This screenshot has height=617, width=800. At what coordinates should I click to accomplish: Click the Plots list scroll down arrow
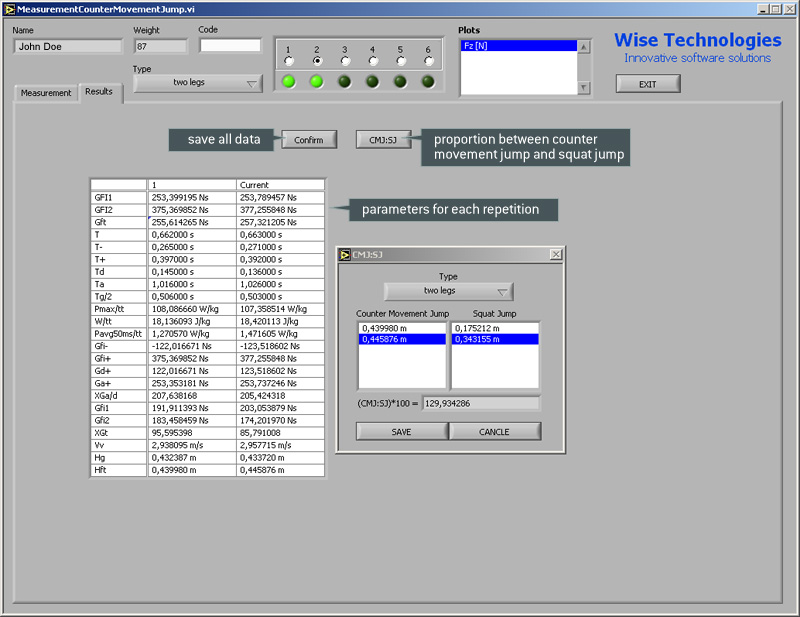pyautogui.click(x=584, y=88)
